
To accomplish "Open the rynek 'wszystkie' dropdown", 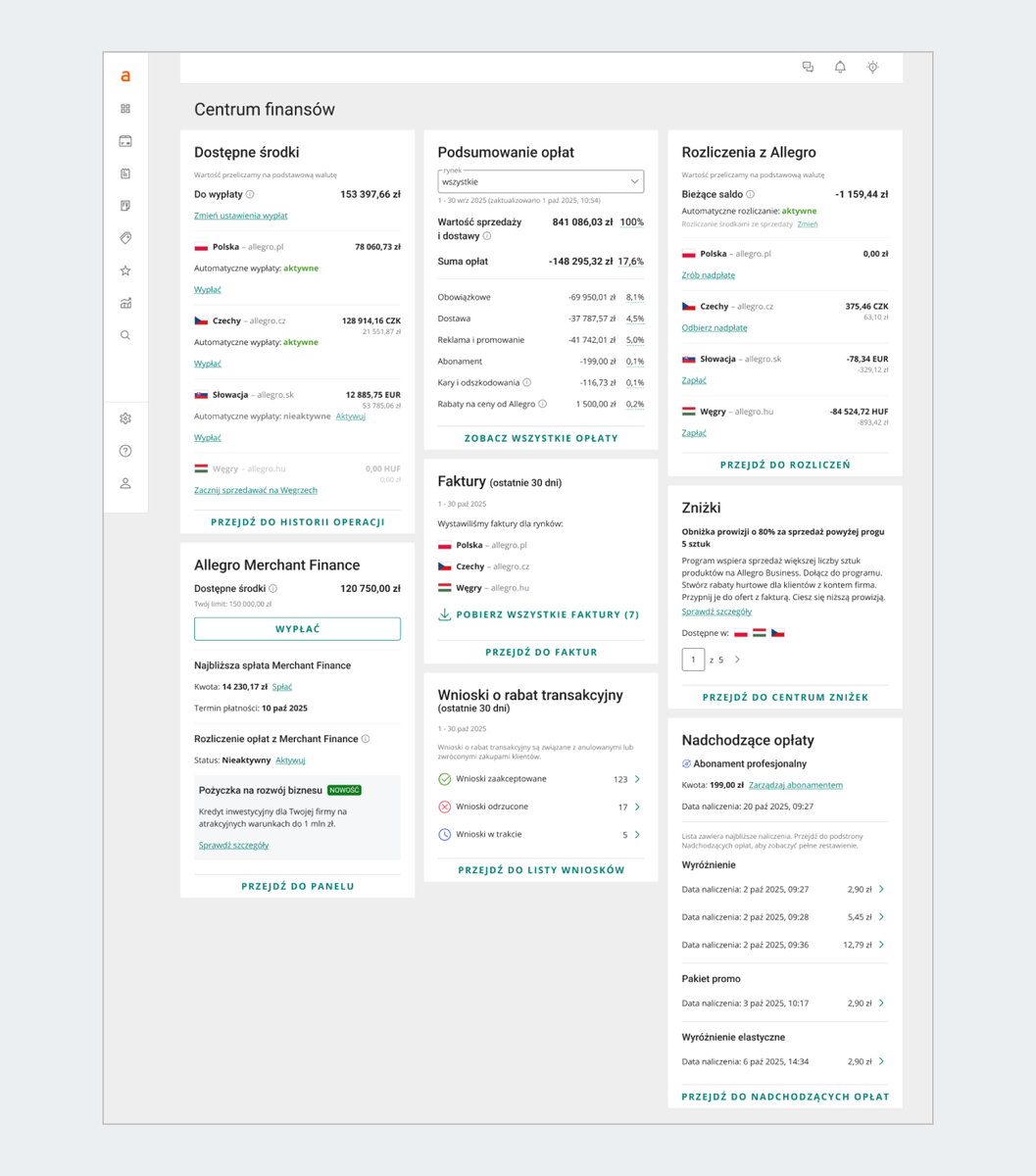I will (x=541, y=181).
